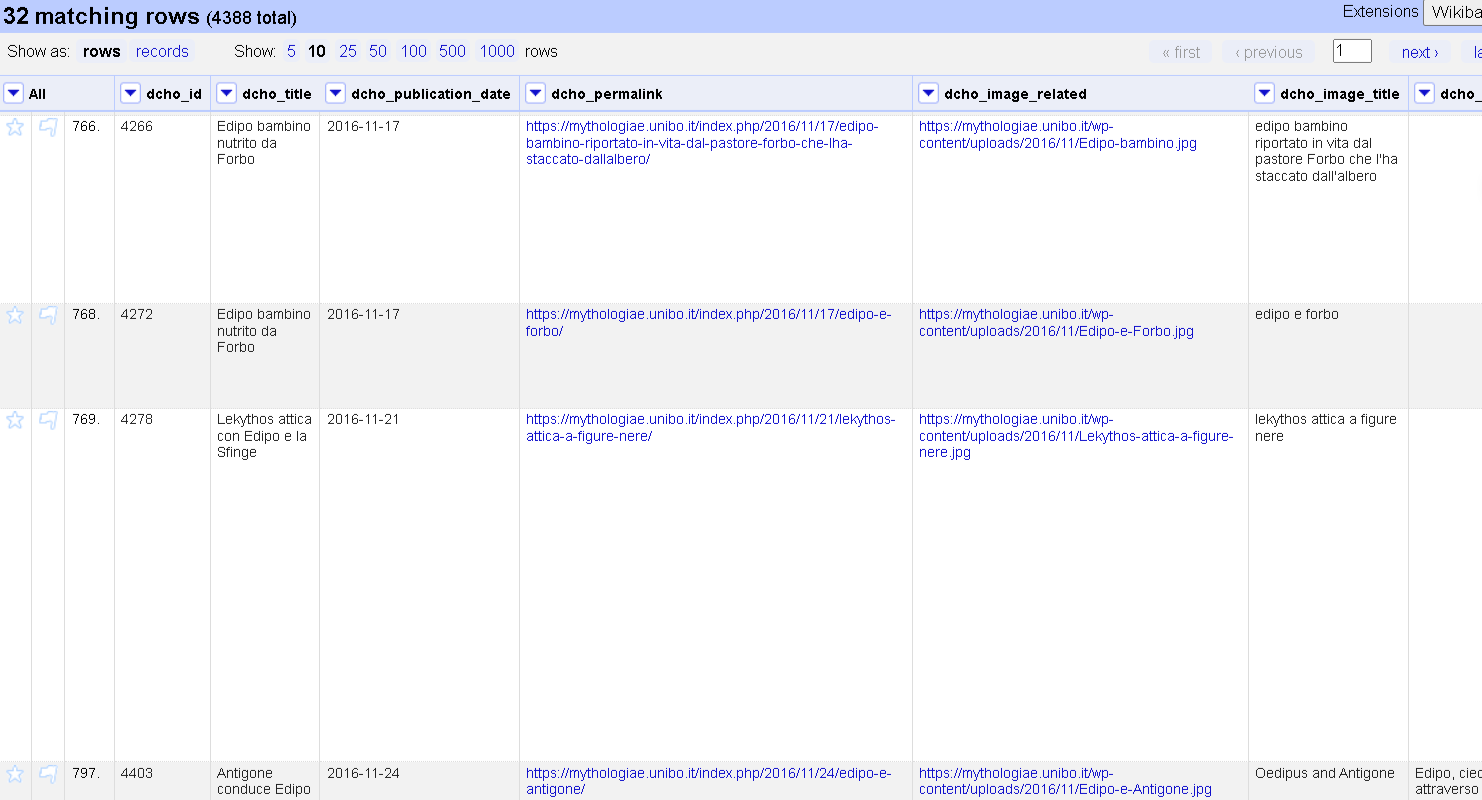Screen dimensions: 1482x800
Task: Star the bottom row 797
Action: pyautogui.click(x=15, y=773)
